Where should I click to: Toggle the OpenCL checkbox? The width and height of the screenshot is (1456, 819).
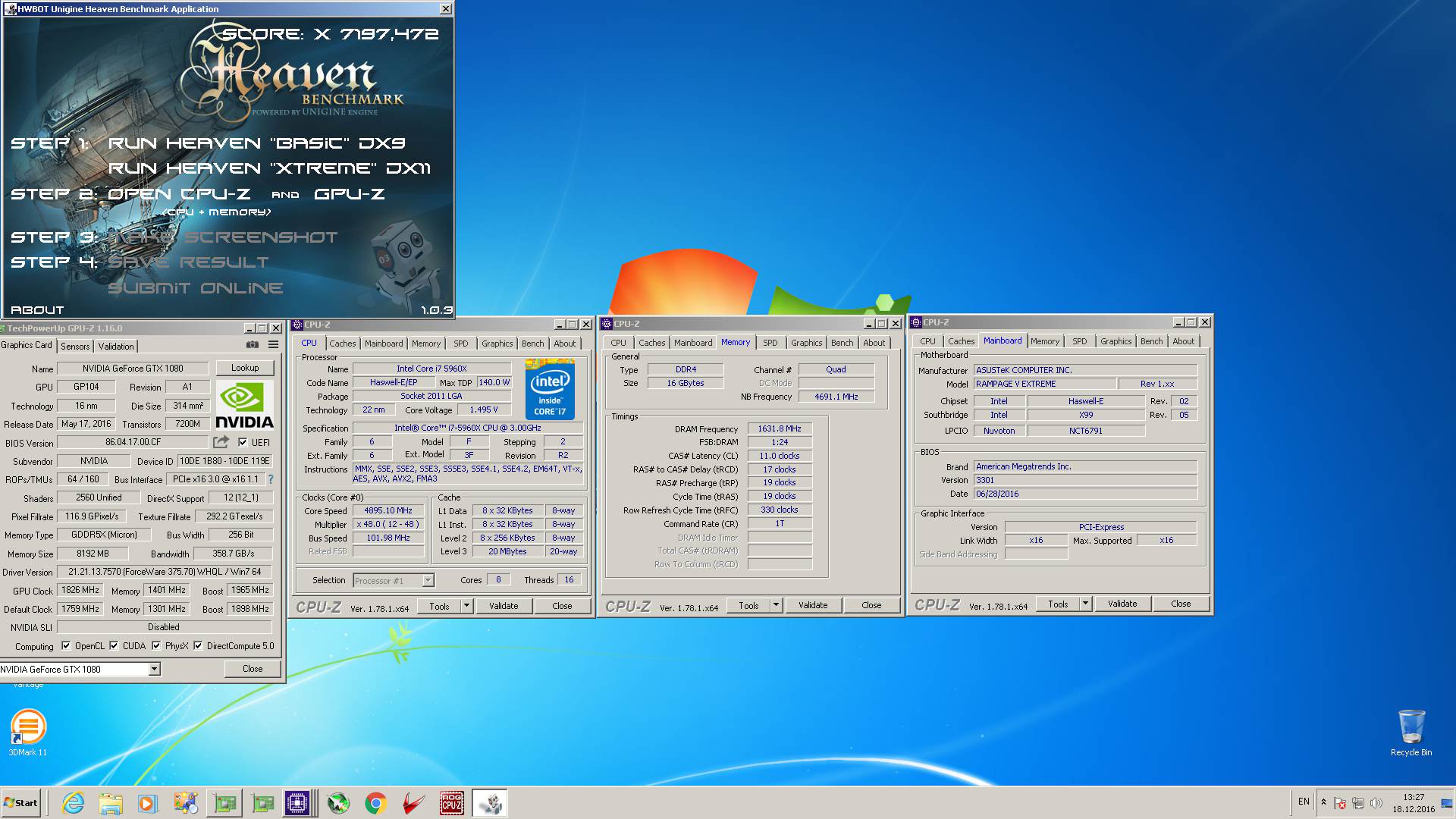pos(66,646)
